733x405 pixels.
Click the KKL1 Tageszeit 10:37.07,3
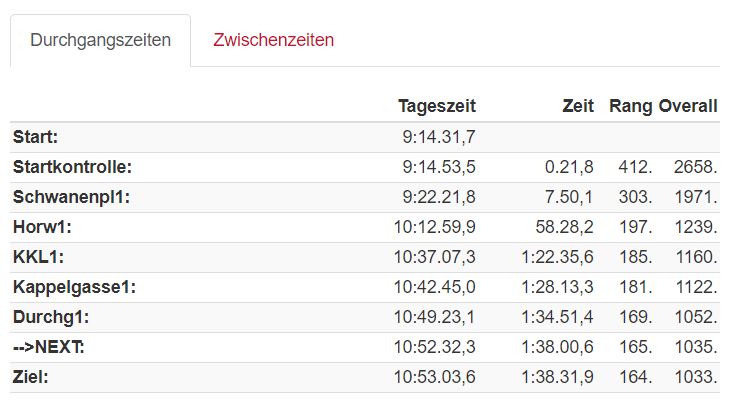tap(435, 257)
